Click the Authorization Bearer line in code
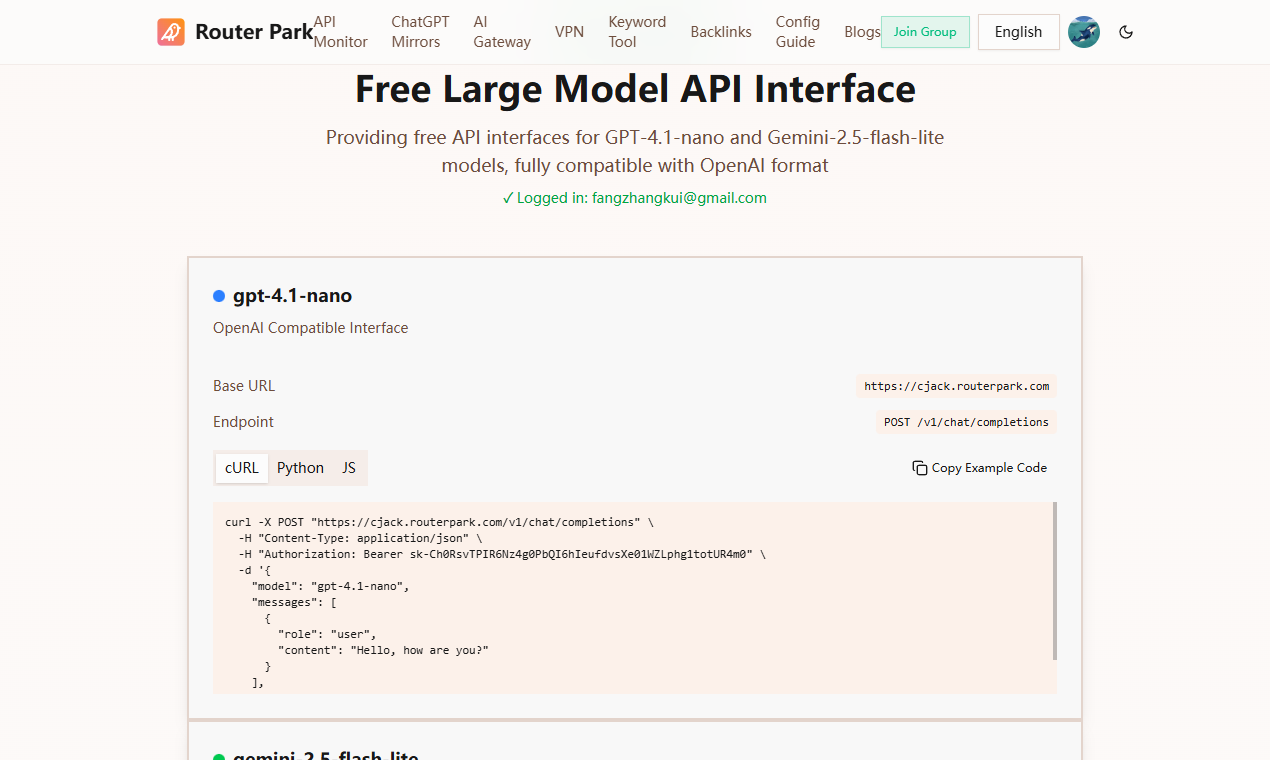1270x760 pixels. tap(501, 554)
